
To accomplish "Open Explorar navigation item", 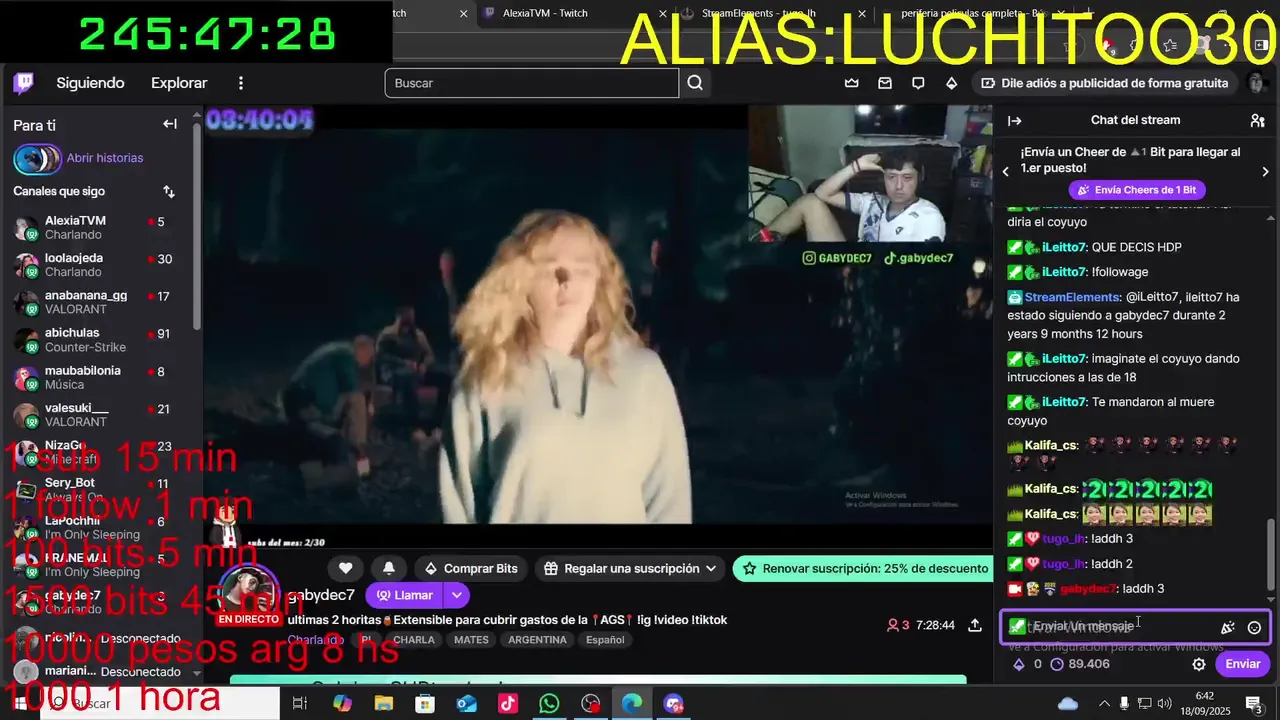I will pyautogui.click(x=179, y=83).
